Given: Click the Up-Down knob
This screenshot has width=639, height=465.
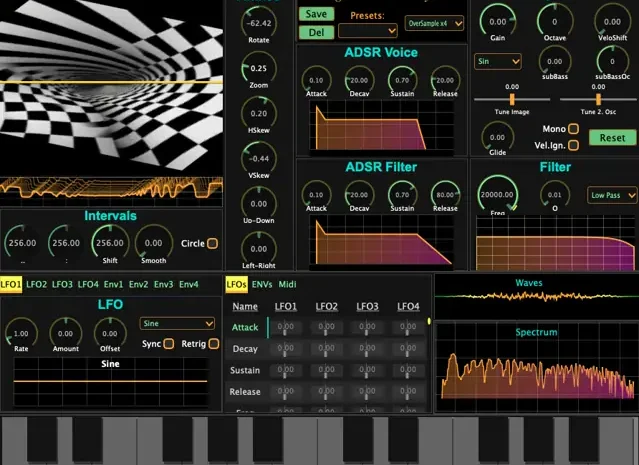Looking at the screenshot, I should pyautogui.click(x=259, y=203).
